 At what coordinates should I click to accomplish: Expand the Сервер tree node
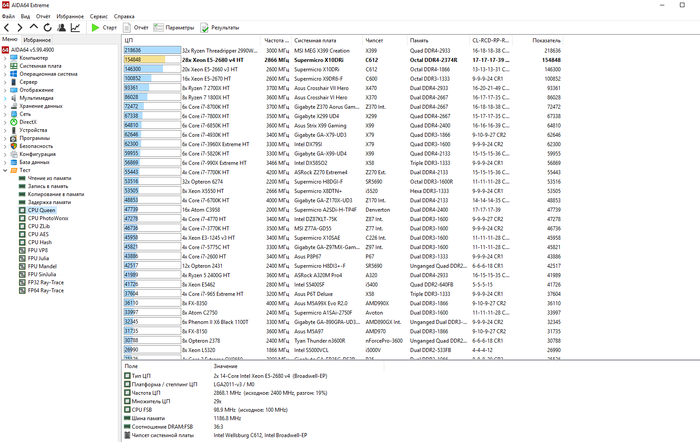coord(5,82)
